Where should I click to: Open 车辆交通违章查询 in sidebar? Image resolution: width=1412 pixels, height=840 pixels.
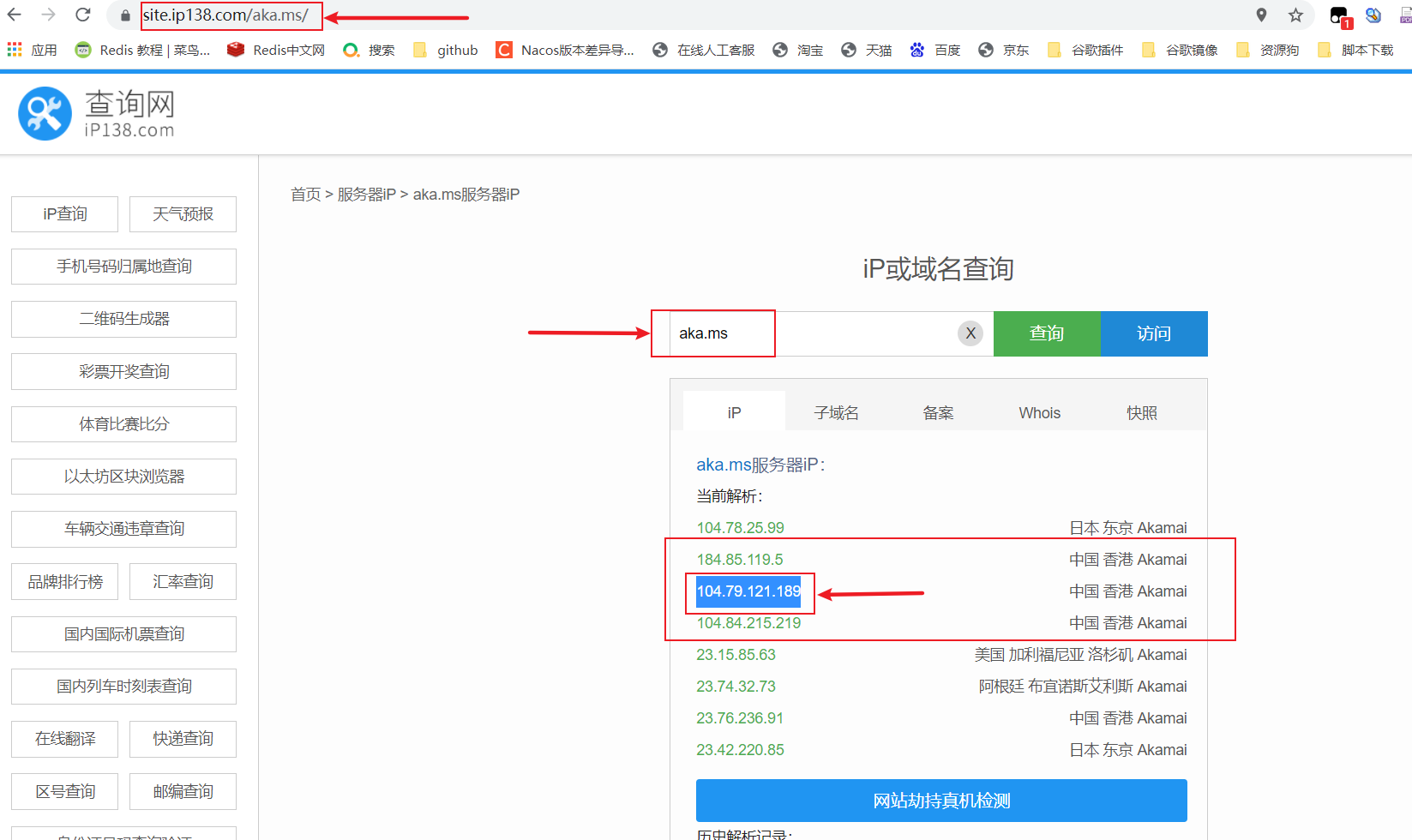coord(123,529)
